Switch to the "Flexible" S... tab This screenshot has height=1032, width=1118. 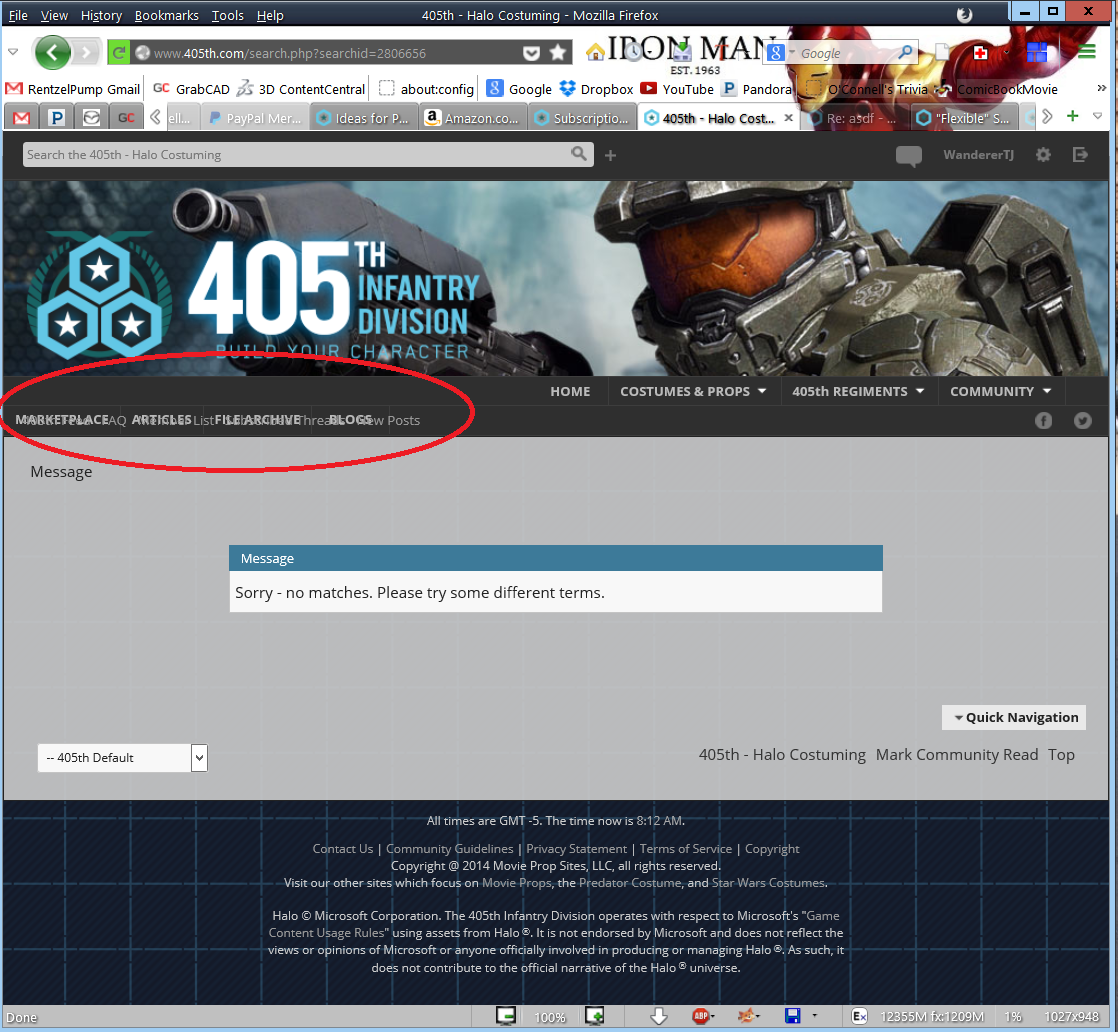(x=965, y=118)
